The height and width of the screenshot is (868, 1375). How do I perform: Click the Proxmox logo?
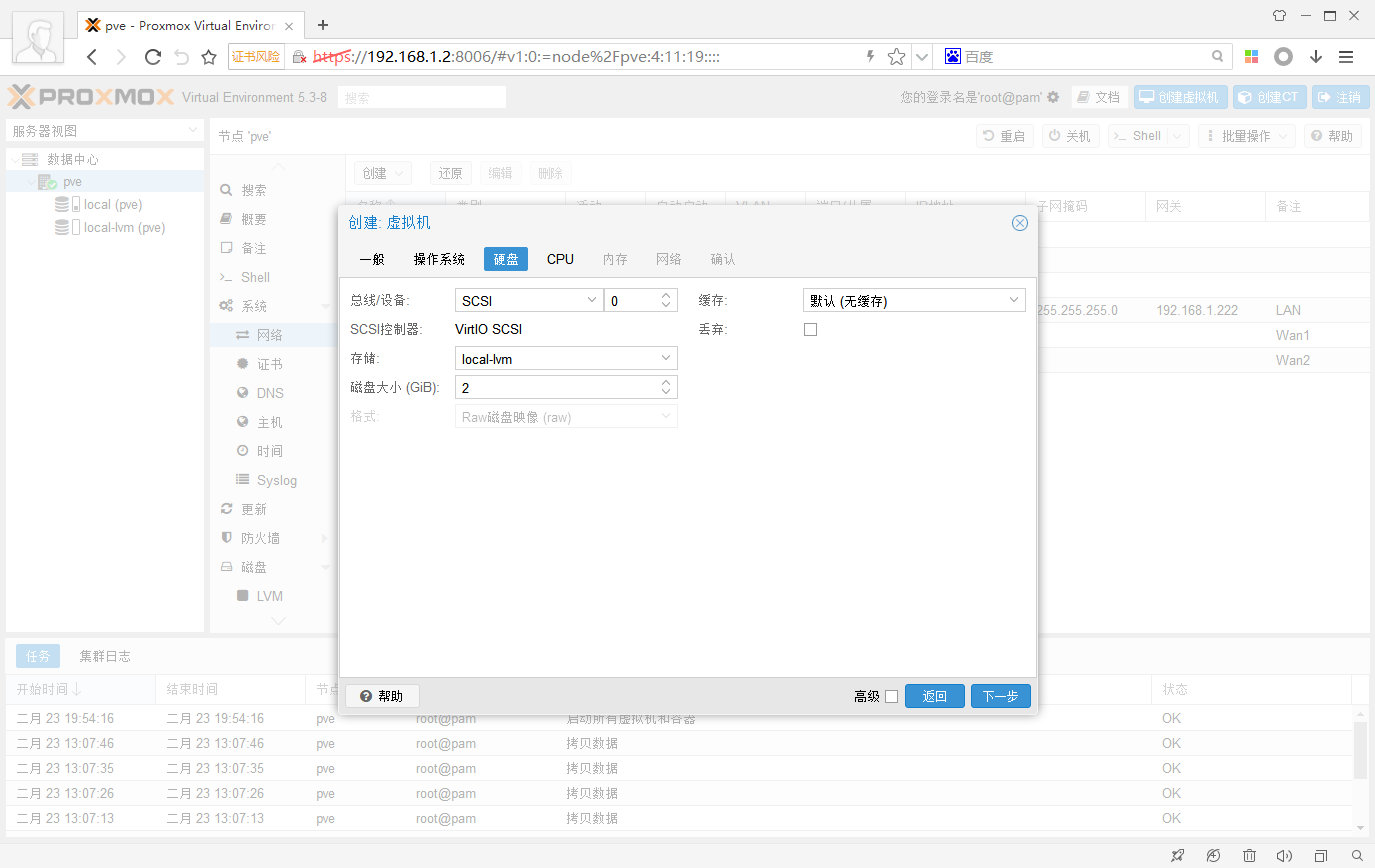click(x=91, y=97)
